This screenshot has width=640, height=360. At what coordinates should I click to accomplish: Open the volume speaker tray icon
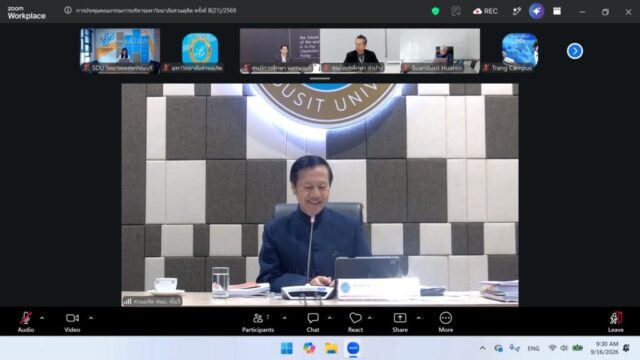[564, 348]
